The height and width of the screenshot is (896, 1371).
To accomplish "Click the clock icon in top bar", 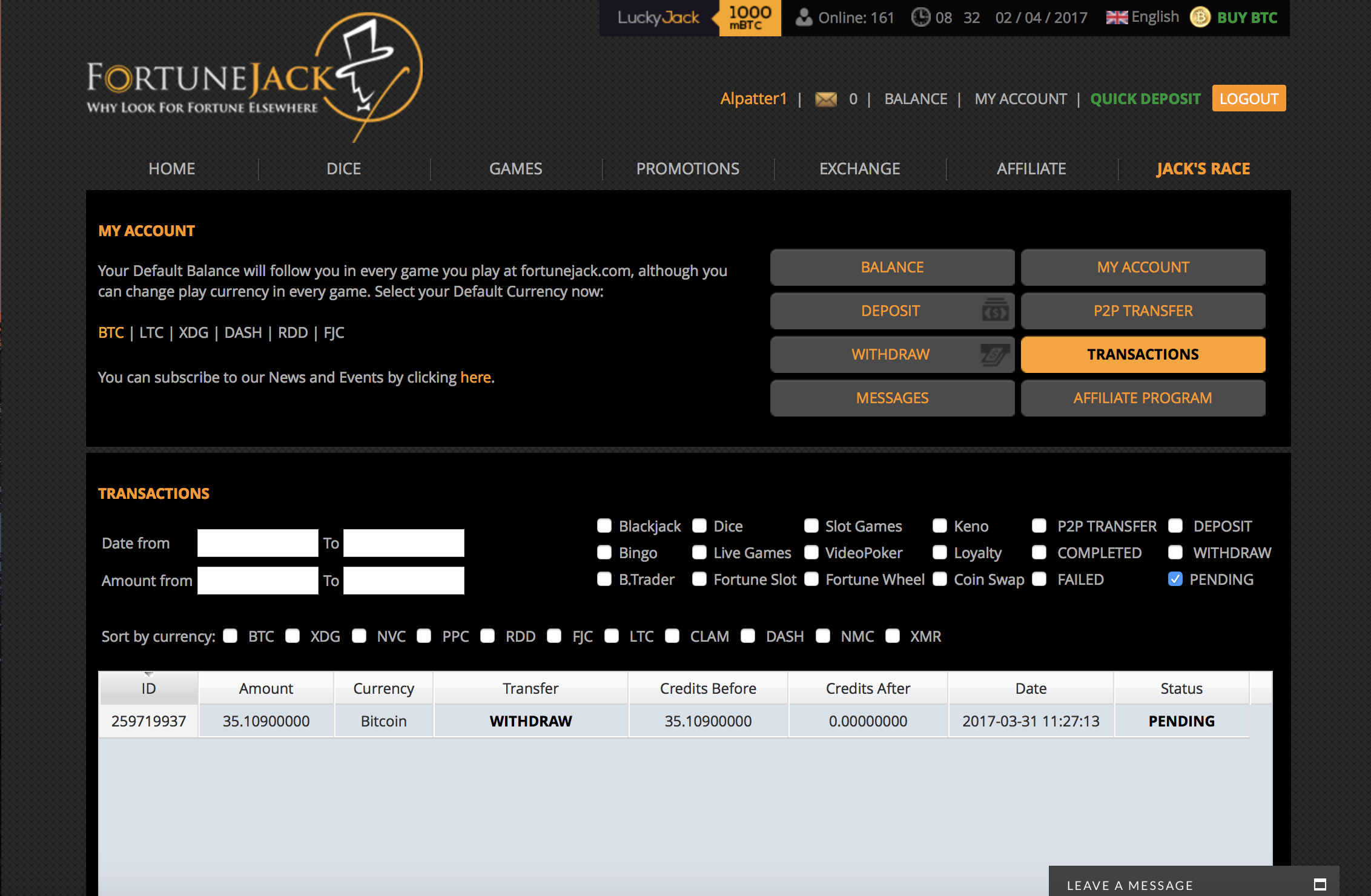I will 920,18.
